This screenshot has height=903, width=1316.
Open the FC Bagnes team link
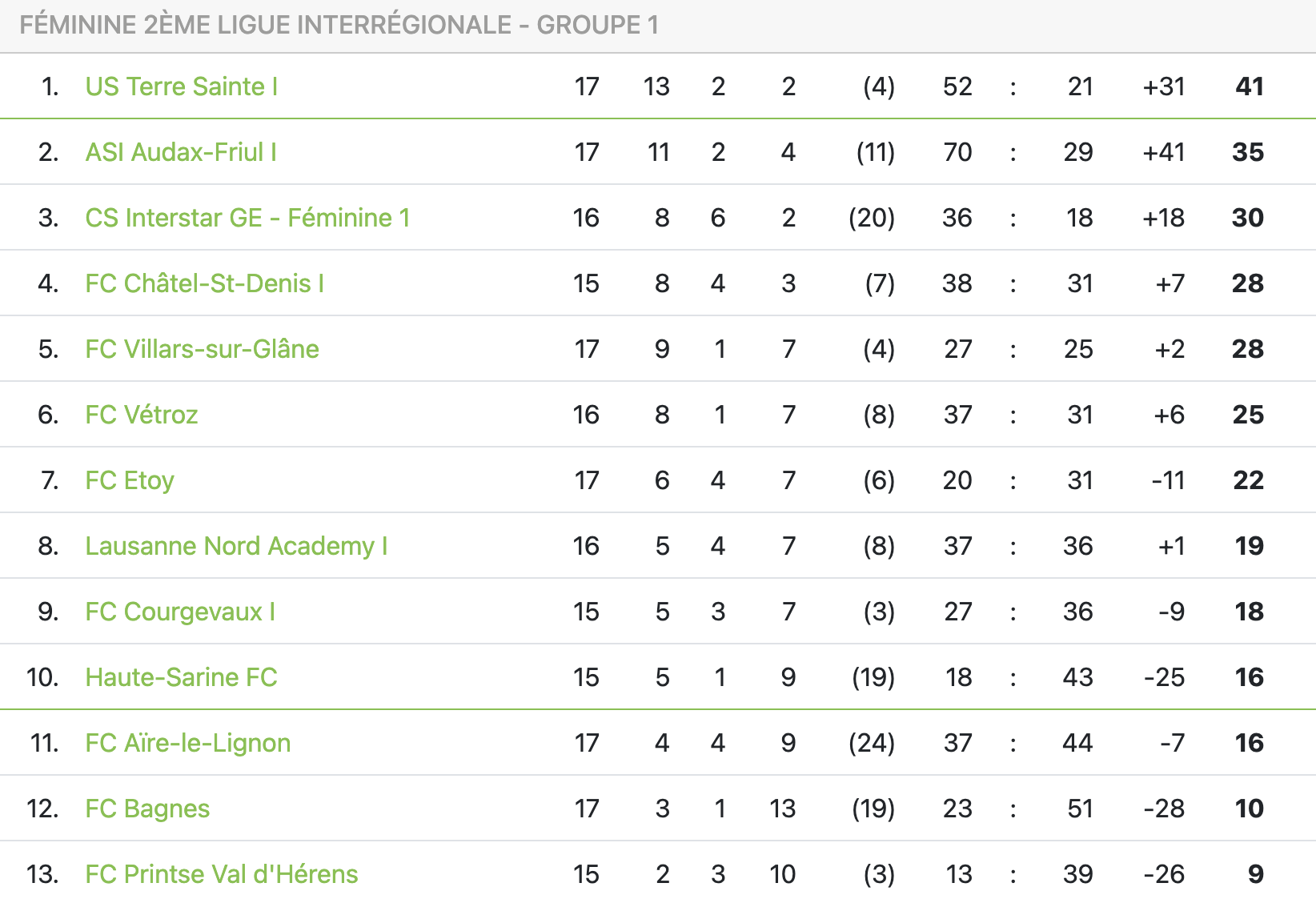pos(147,809)
